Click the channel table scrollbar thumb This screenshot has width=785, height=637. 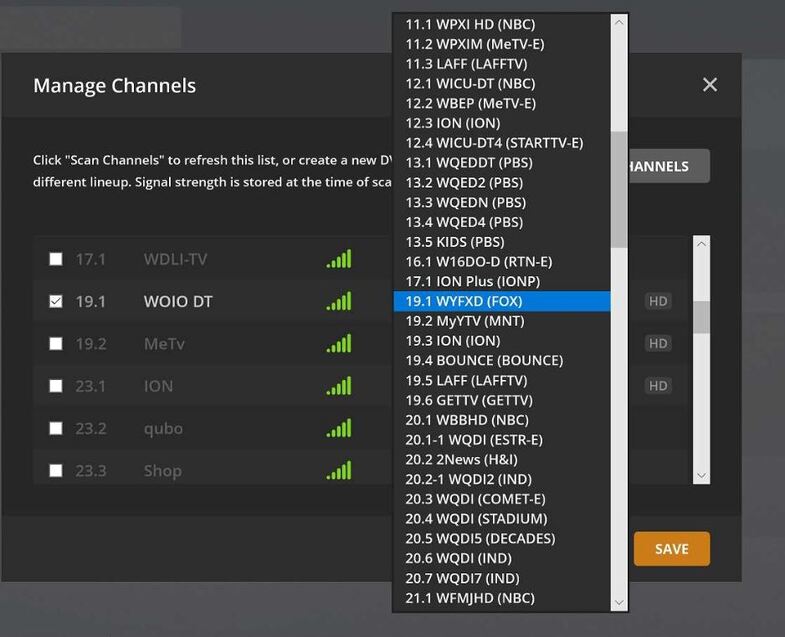pyautogui.click(x=701, y=317)
